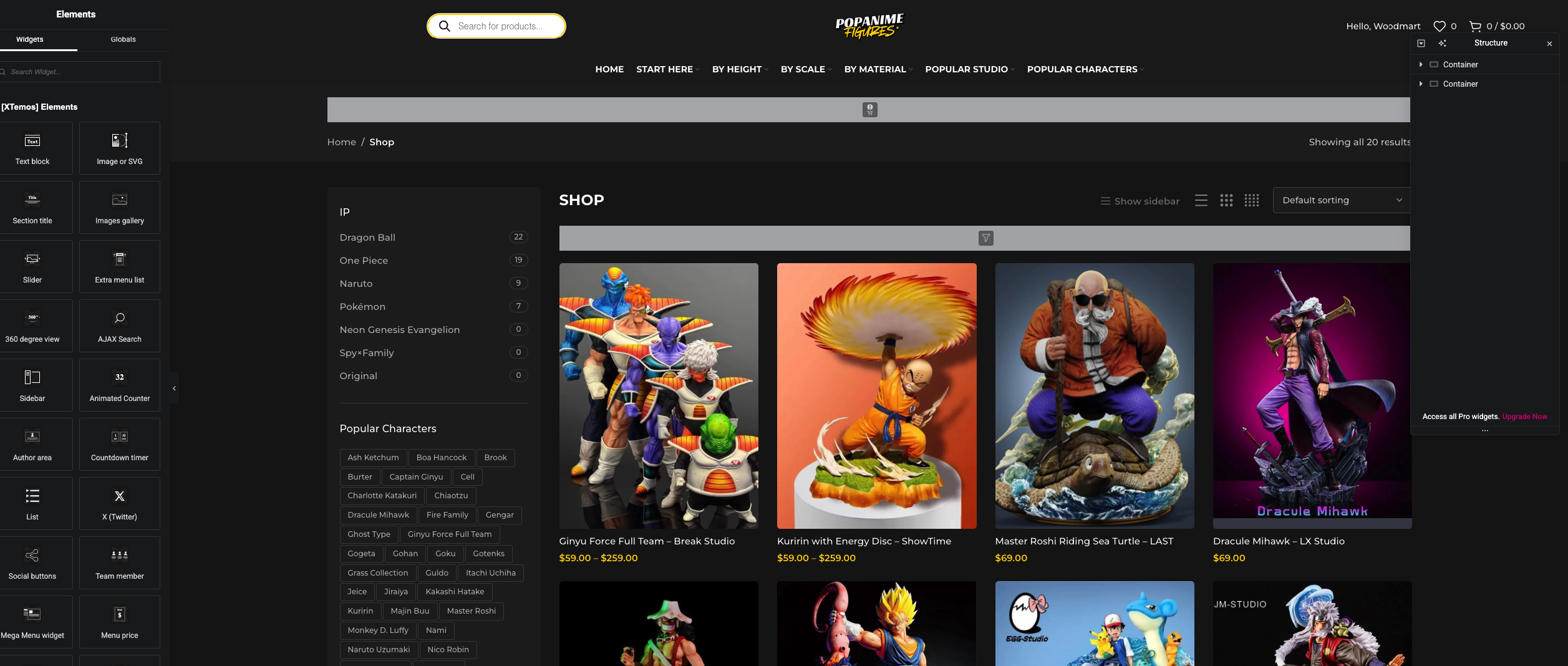Filter by One Piece category
Viewport: 1568px width, 666px height.
click(x=364, y=261)
